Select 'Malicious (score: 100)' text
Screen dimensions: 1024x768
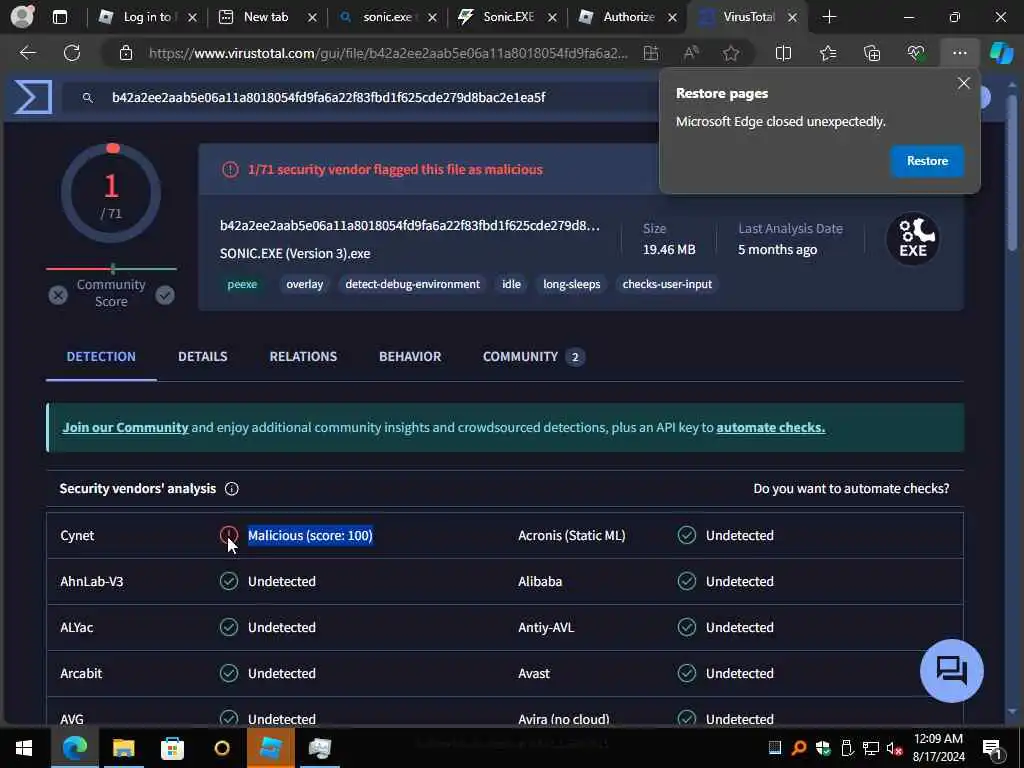tap(310, 535)
